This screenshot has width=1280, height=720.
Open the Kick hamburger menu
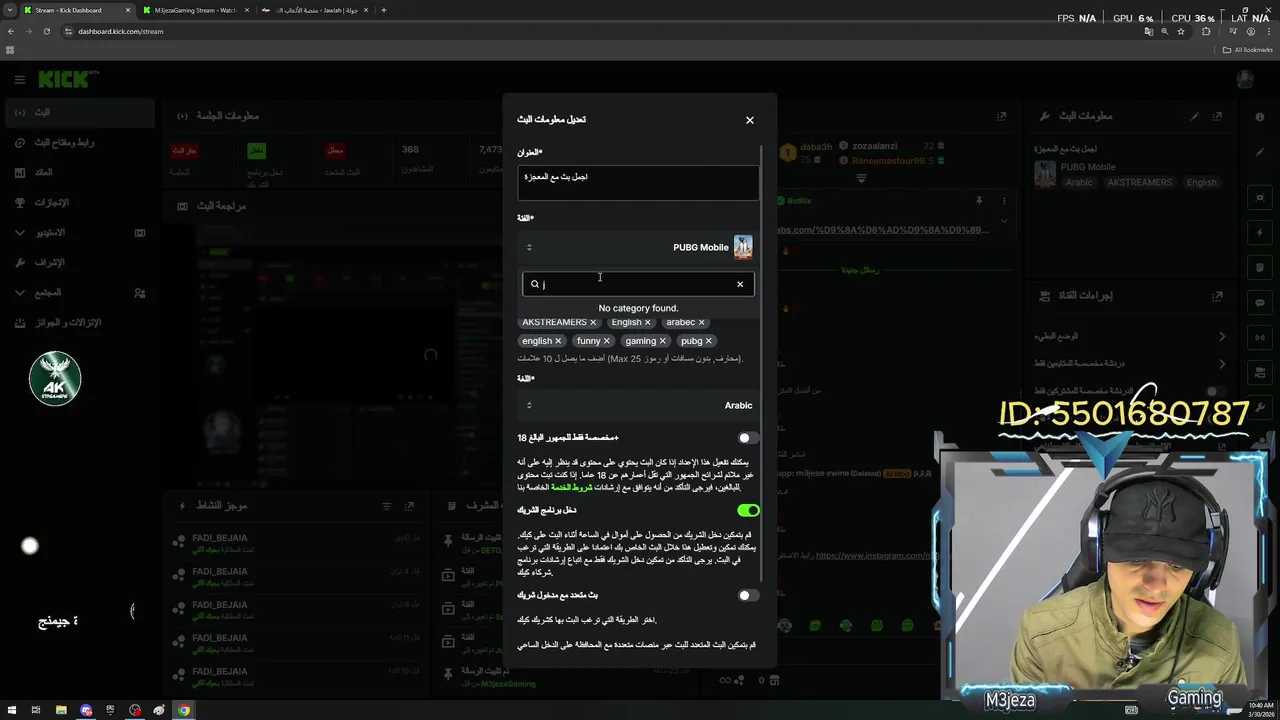pyautogui.click(x=19, y=79)
